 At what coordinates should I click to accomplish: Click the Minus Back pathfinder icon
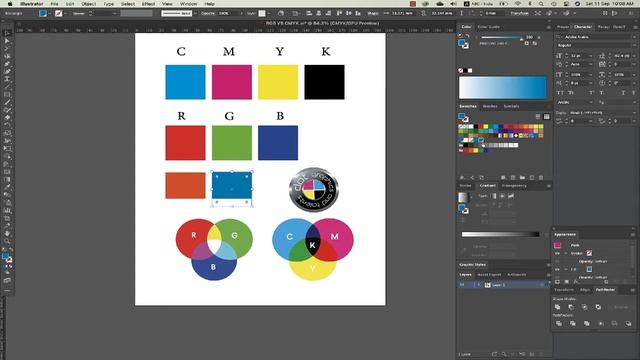tap(628, 323)
